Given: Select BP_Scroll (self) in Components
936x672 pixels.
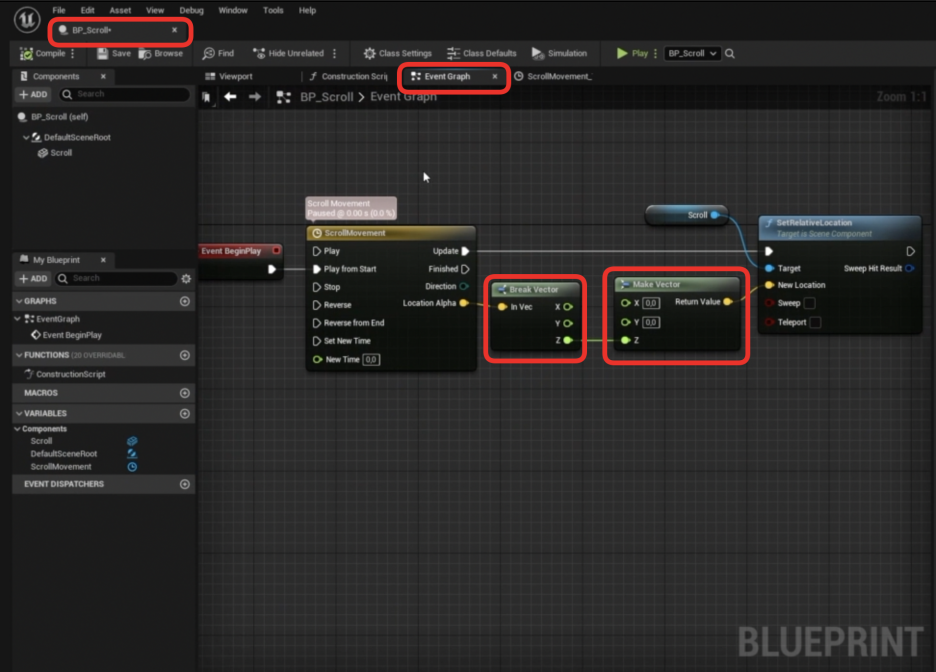Looking at the screenshot, I should click(x=59, y=117).
